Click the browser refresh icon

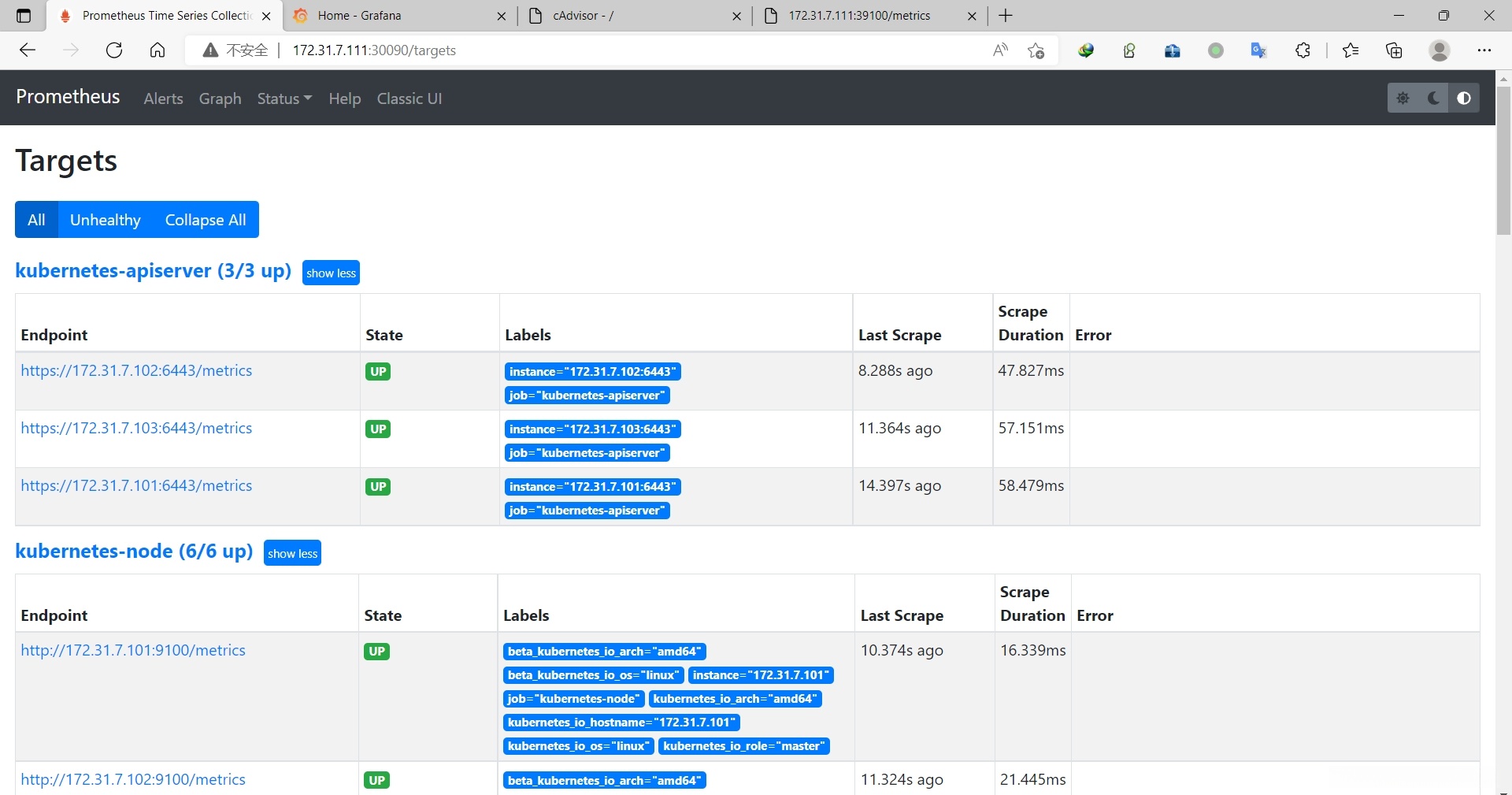114,50
